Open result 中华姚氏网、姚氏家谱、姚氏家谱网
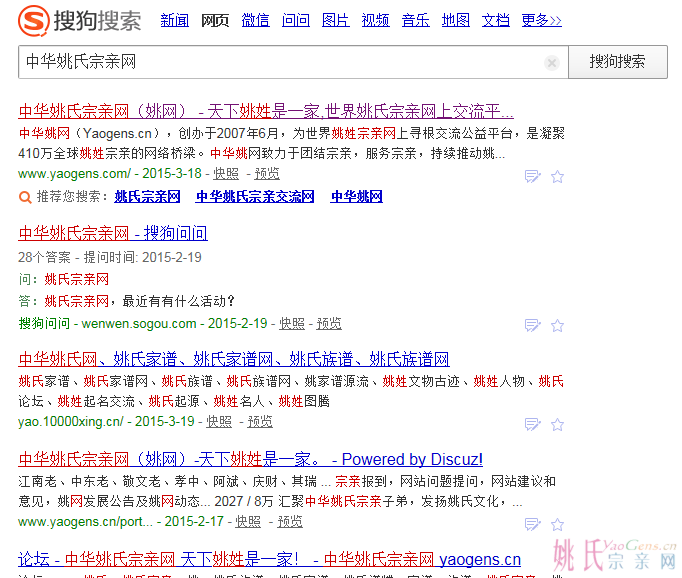The image size is (682, 578). pos(234,360)
